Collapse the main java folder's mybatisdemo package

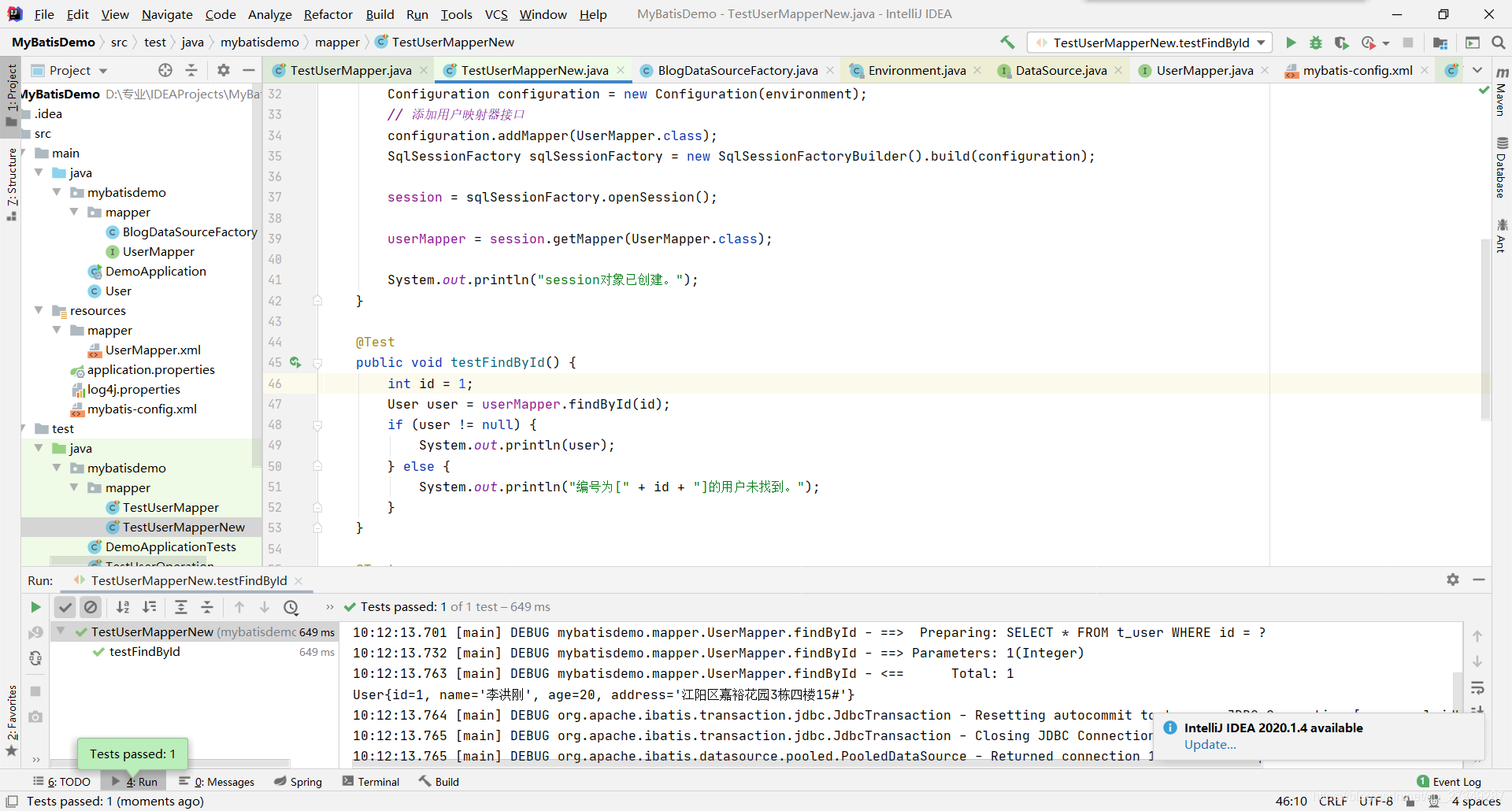(57, 192)
